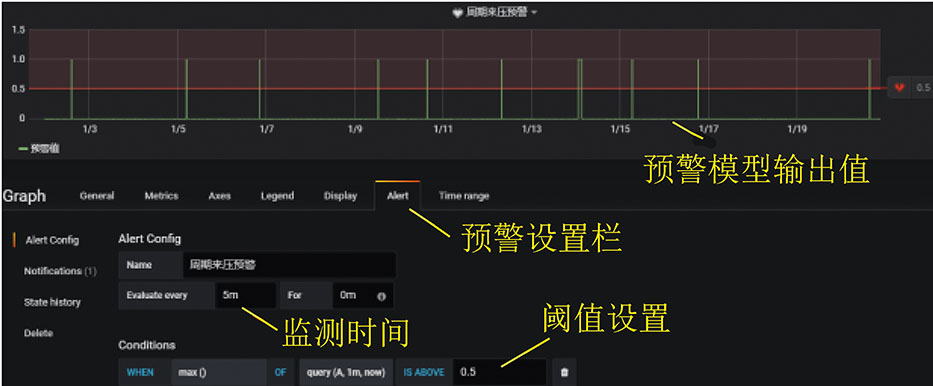
Task: Select the Display tab
Action: click(340, 196)
